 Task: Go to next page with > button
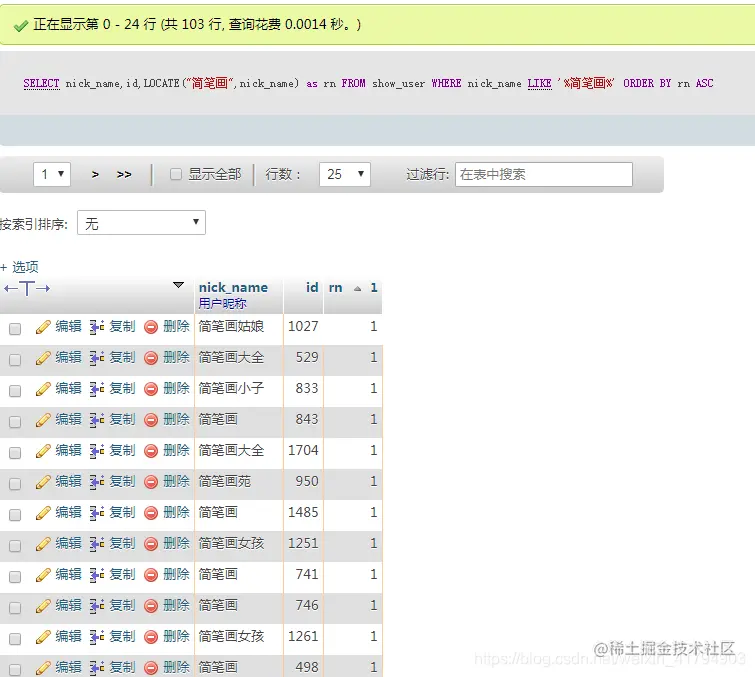click(x=95, y=174)
